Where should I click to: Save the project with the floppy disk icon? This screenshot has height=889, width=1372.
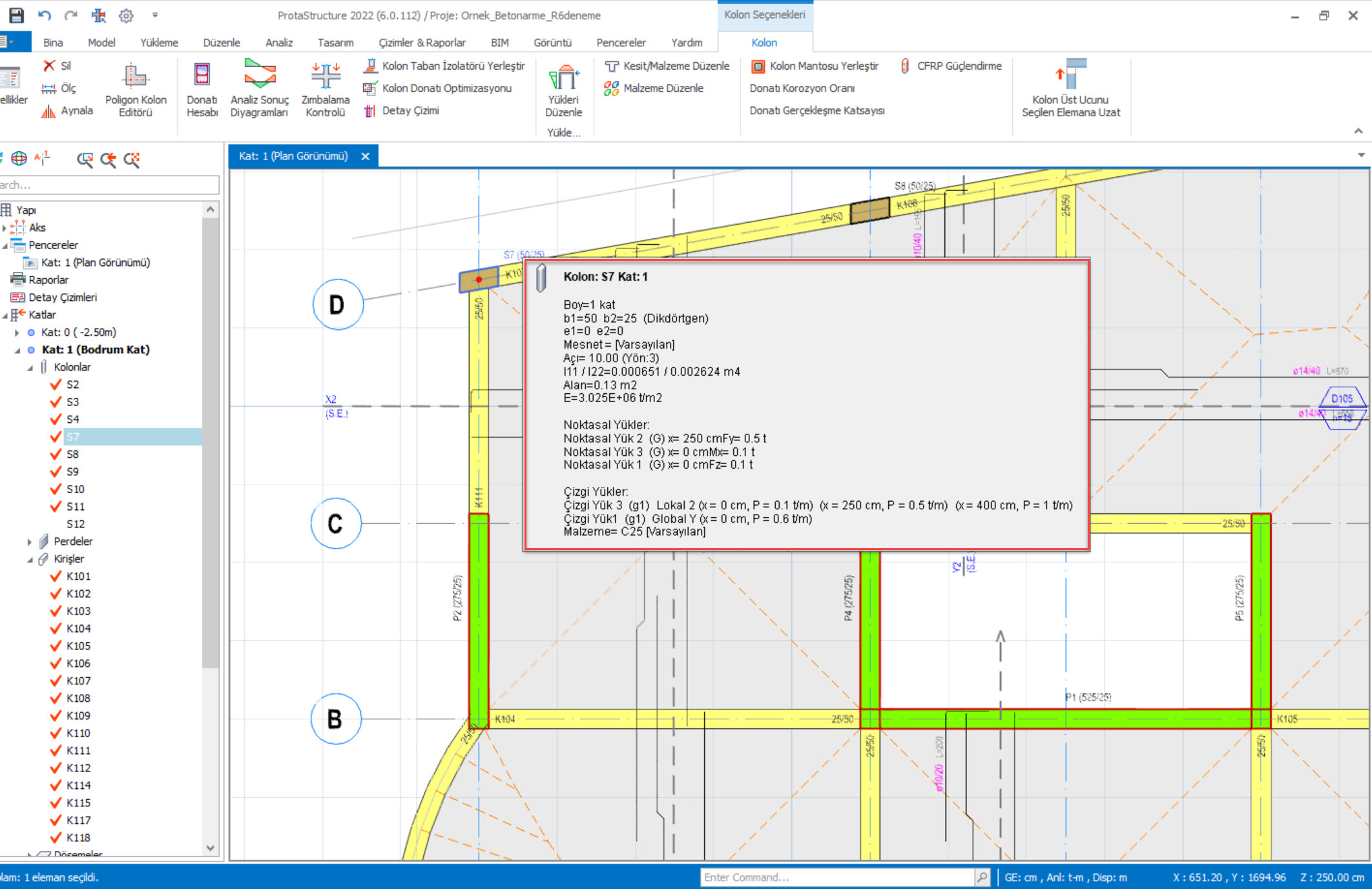coord(16,15)
